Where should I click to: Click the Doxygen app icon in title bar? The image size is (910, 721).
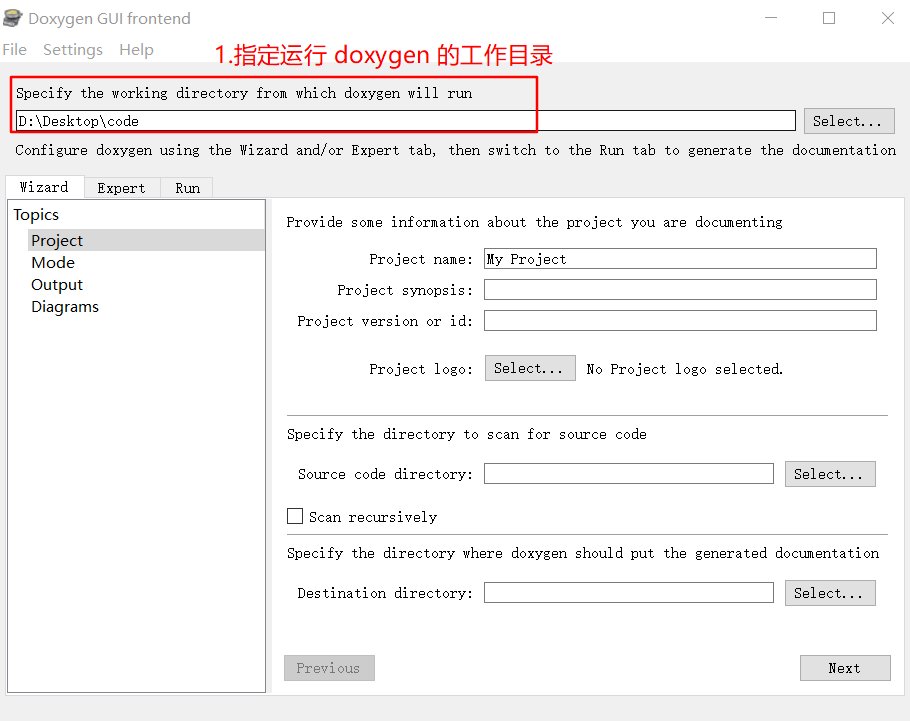[13, 18]
